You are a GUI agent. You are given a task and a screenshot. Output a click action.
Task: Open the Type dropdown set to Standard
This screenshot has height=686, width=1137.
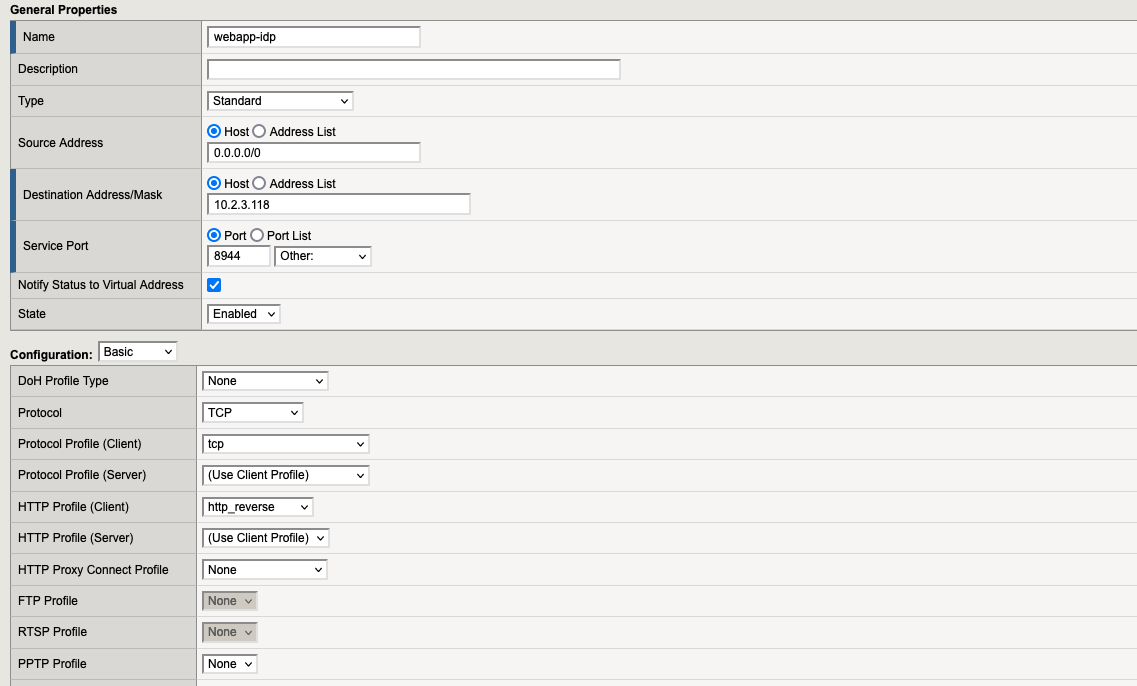click(280, 101)
